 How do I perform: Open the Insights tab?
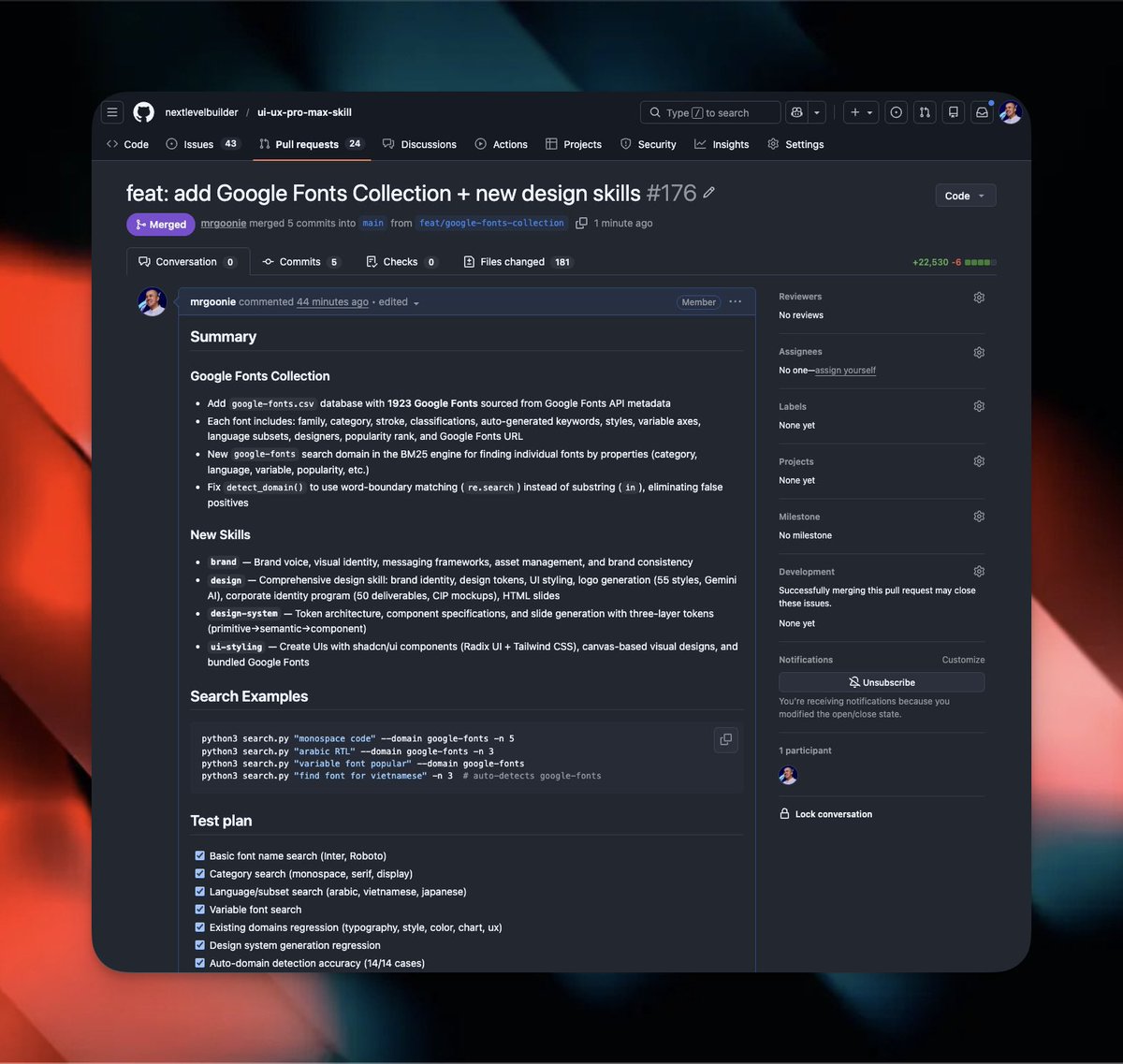(722, 144)
